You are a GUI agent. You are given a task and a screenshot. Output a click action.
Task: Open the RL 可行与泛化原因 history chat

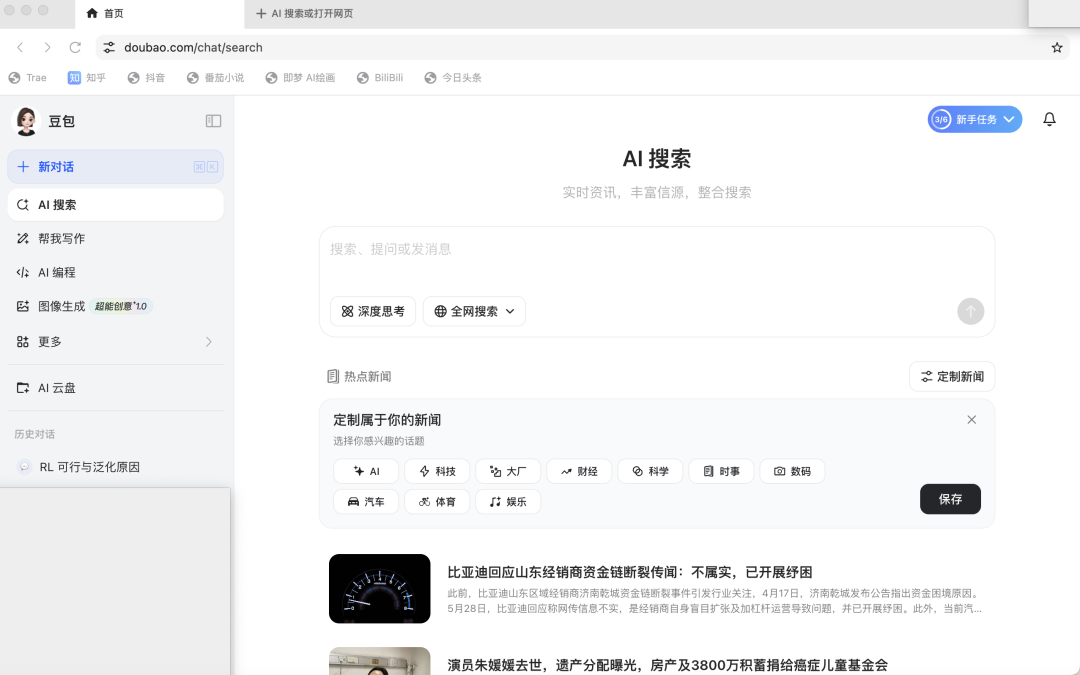pyautogui.click(x=116, y=467)
